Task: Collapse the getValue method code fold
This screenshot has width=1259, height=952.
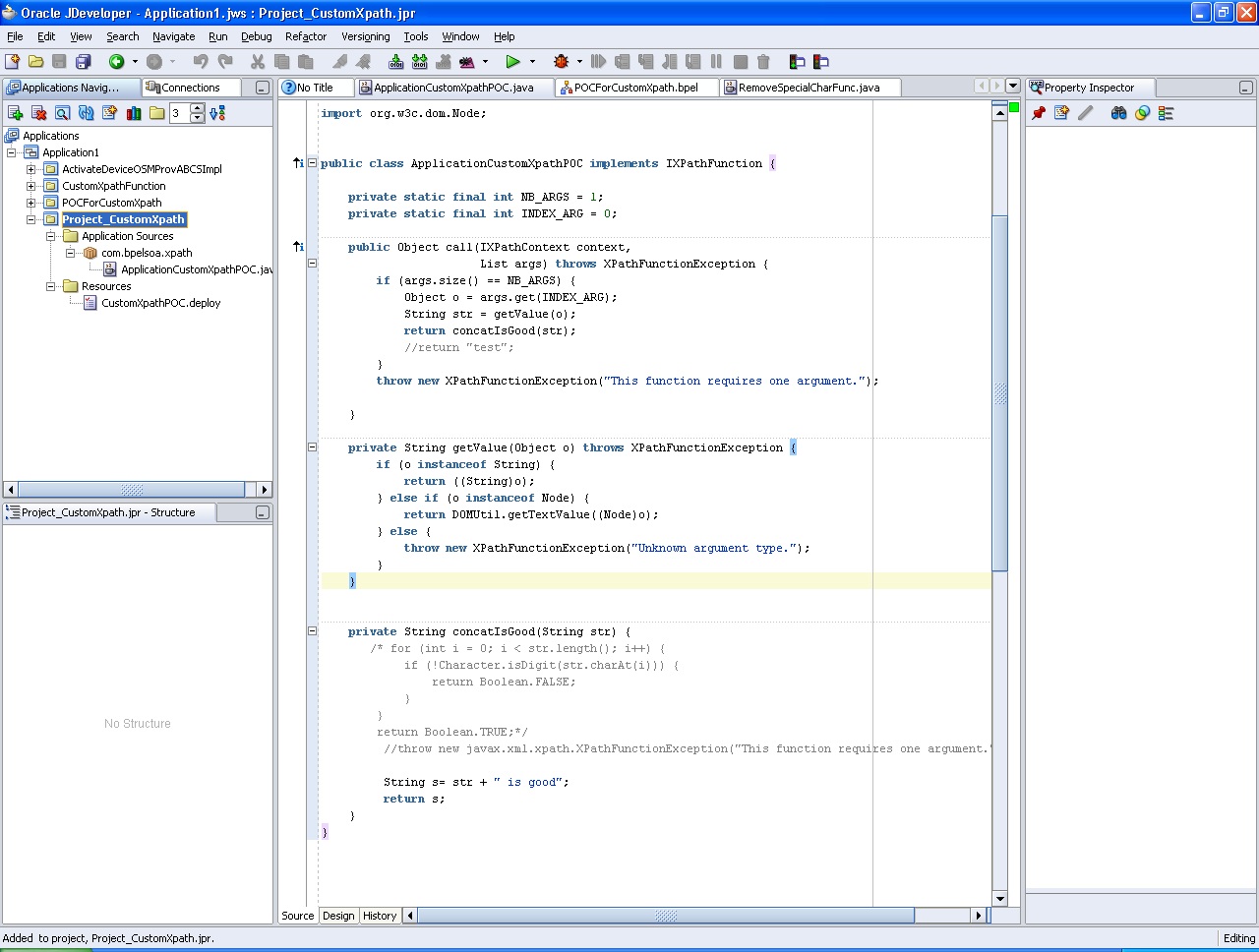Action: (312, 447)
